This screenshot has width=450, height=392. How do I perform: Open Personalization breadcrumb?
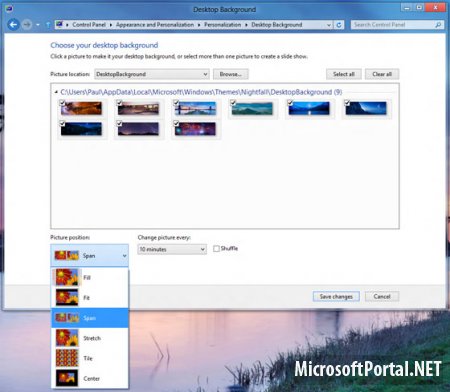point(222,25)
